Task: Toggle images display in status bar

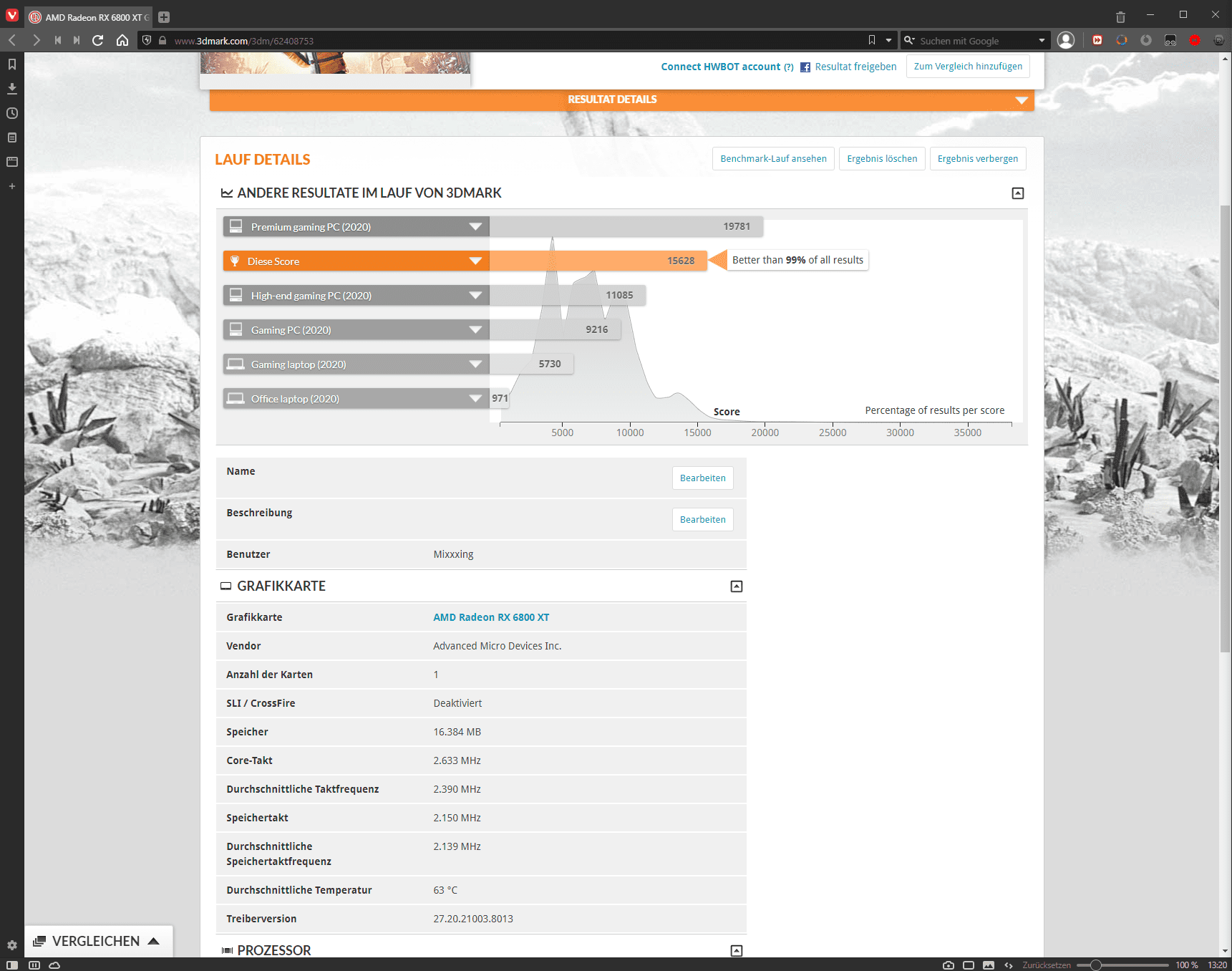Action: click(x=989, y=965)
